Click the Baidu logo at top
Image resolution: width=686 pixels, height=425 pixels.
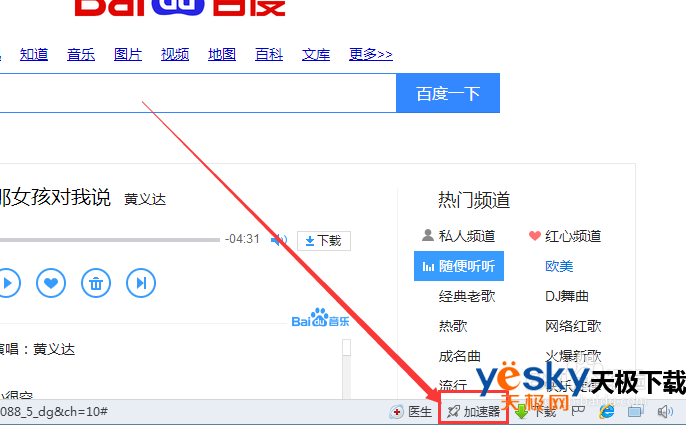point(180,8)
